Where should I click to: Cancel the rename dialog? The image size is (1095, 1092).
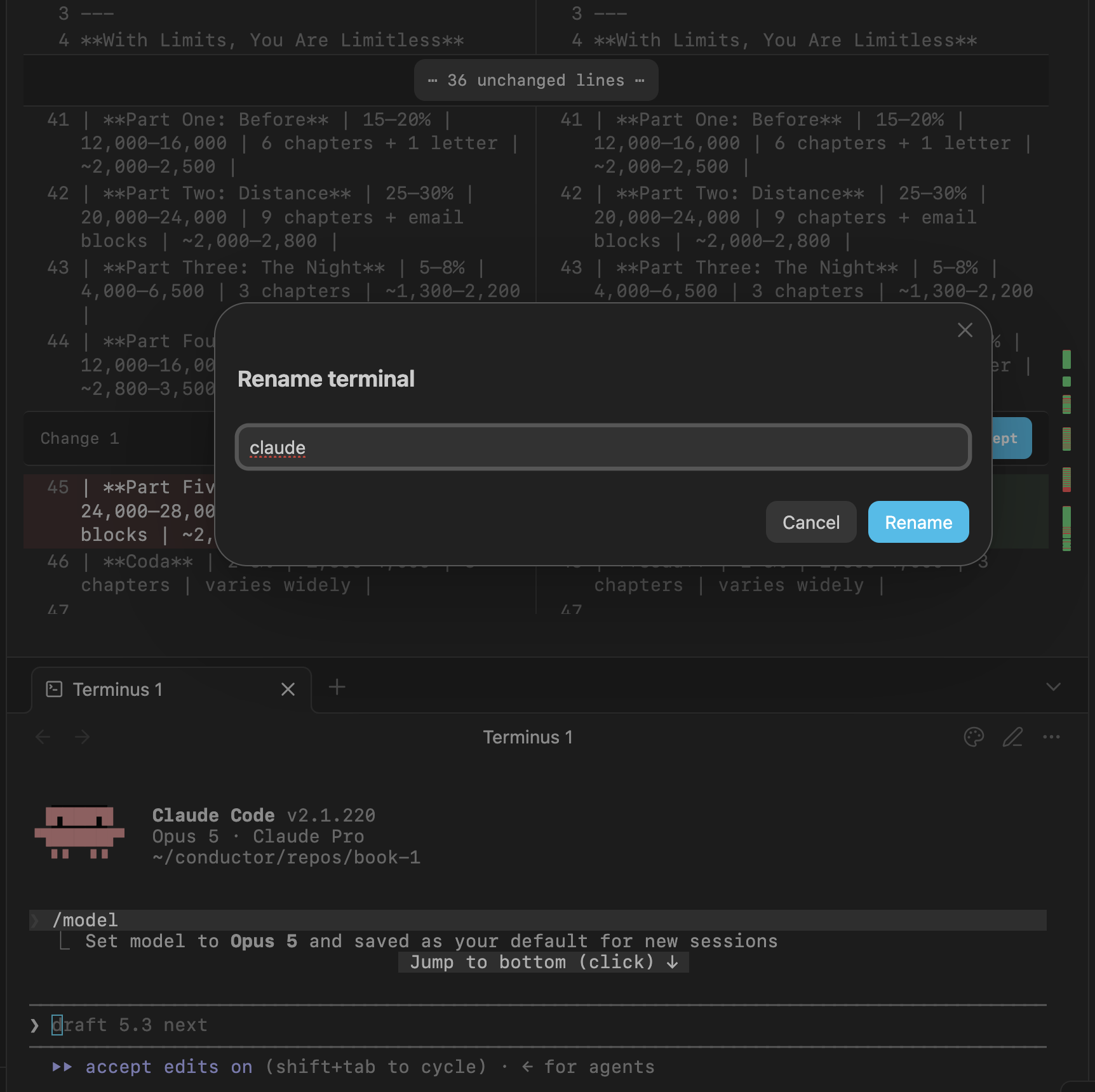pos(811,522)
